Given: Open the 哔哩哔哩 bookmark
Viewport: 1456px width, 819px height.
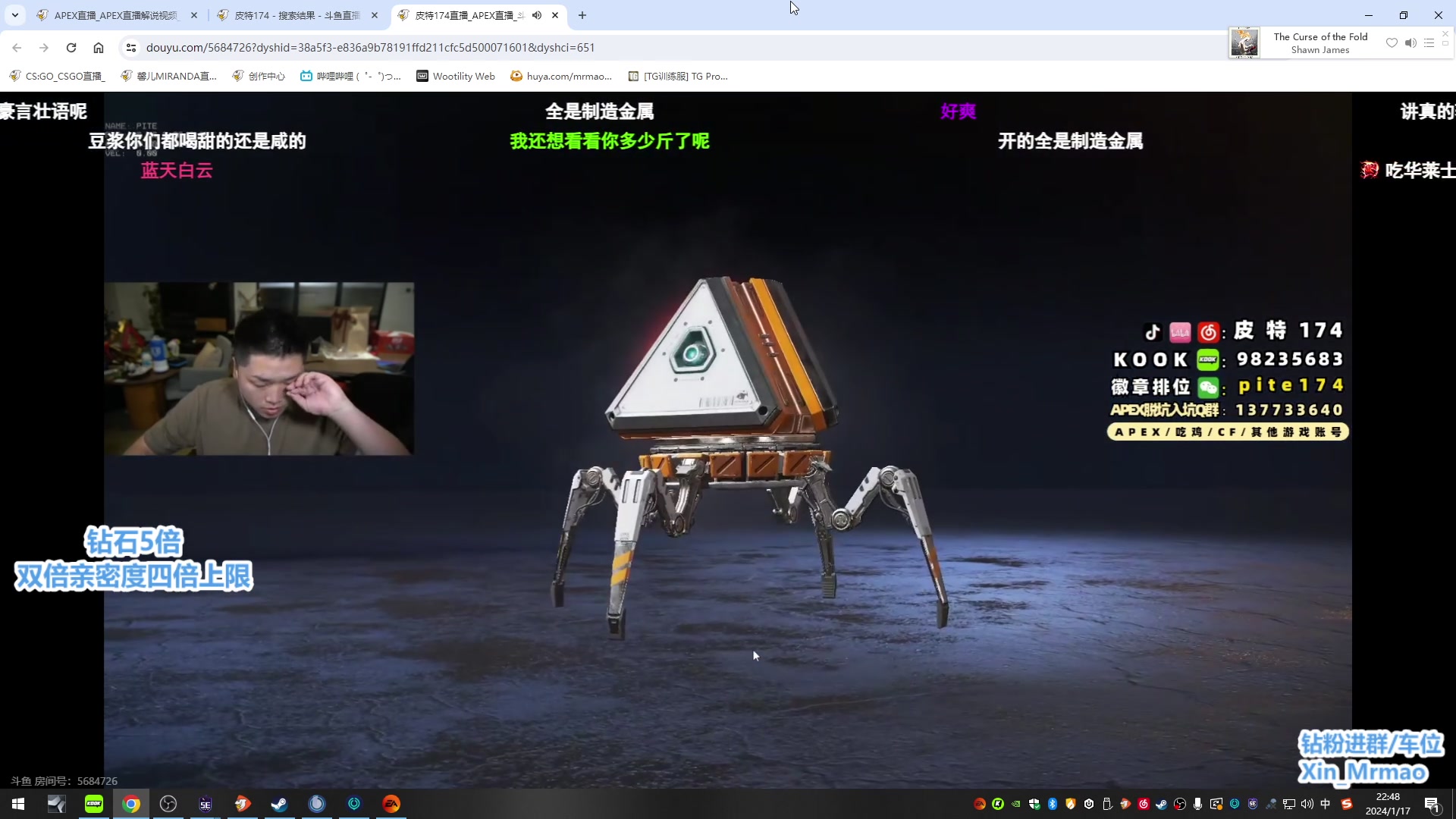Looking at the screenshot, I should click(350, 76).
